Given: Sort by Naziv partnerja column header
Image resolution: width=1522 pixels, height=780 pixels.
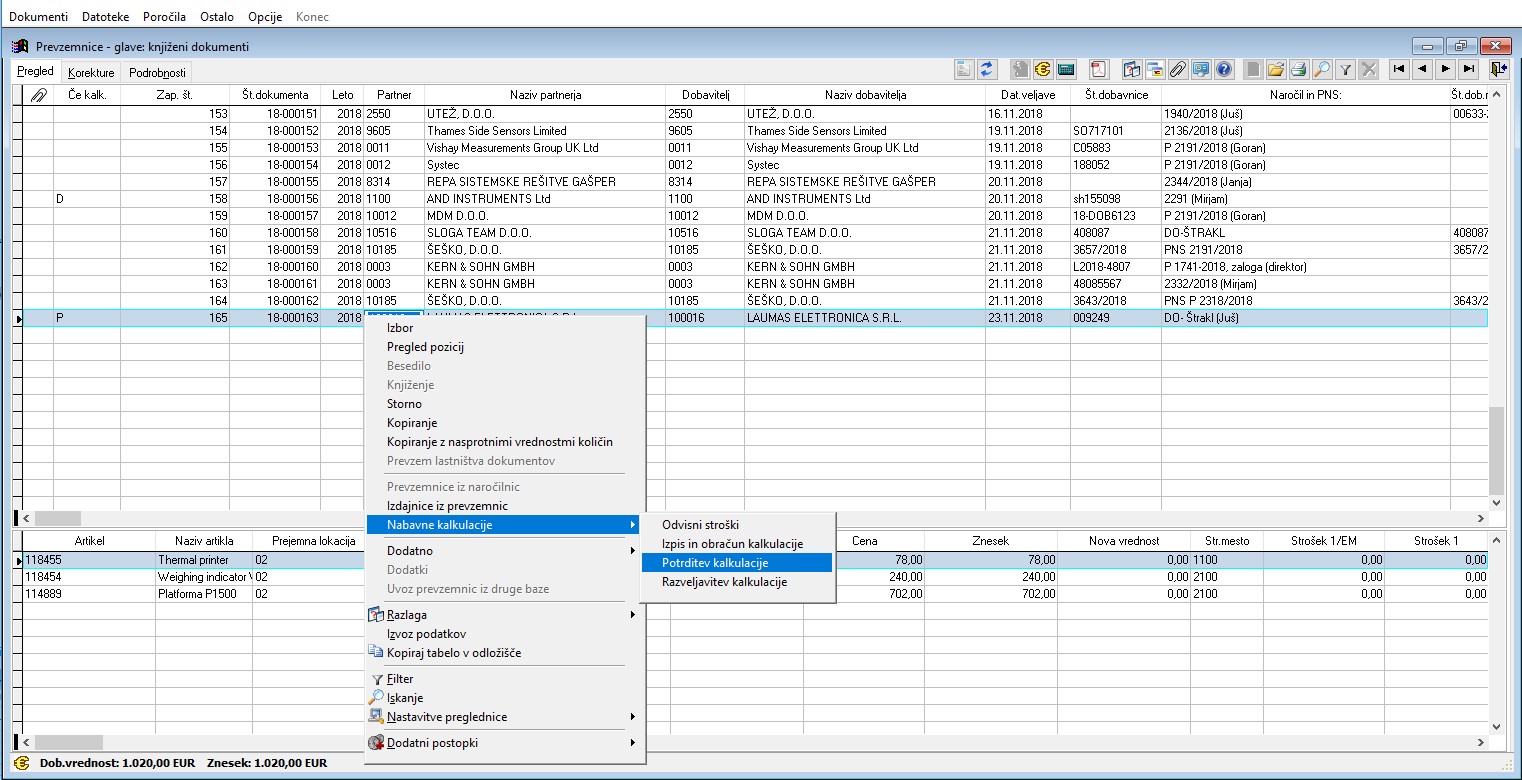Looking at the screenshot, I should click(x=545, y=95).
